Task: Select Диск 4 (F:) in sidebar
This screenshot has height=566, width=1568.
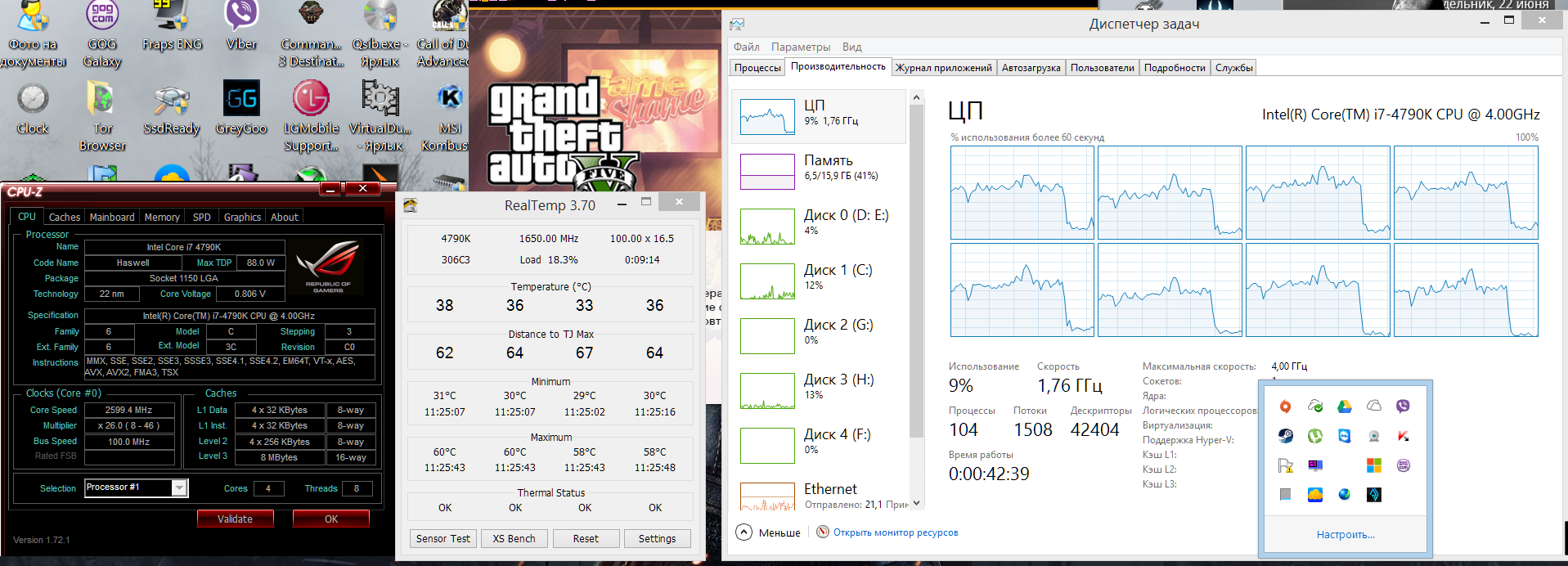Action: [819, 445]
